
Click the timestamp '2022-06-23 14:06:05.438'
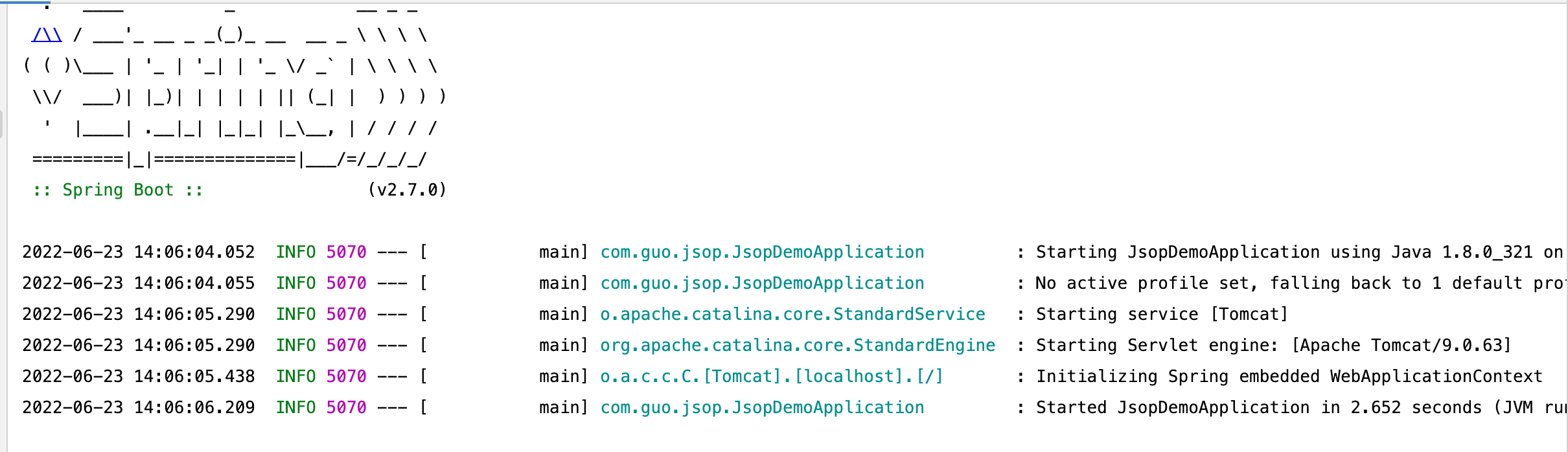coord(139,376)
